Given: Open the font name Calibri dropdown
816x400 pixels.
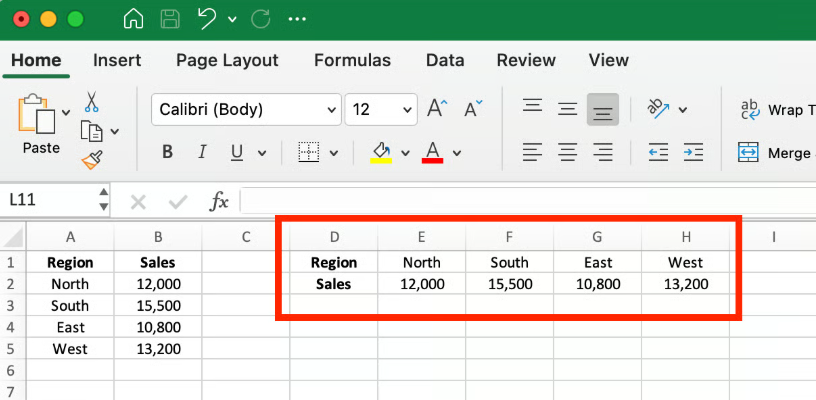Looking at the screenshot, I should 331,110.
